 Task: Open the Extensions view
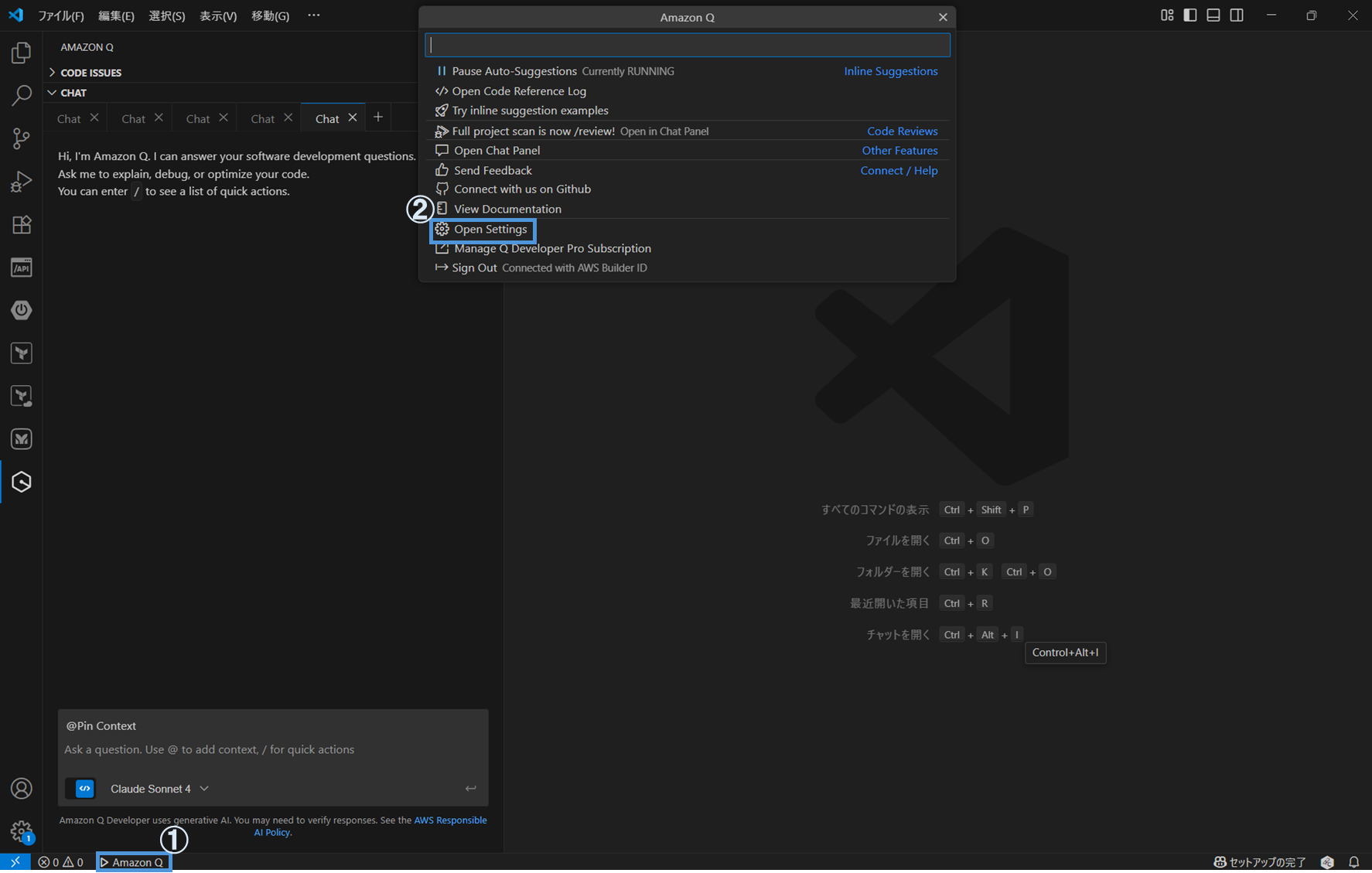pos(22,224)
